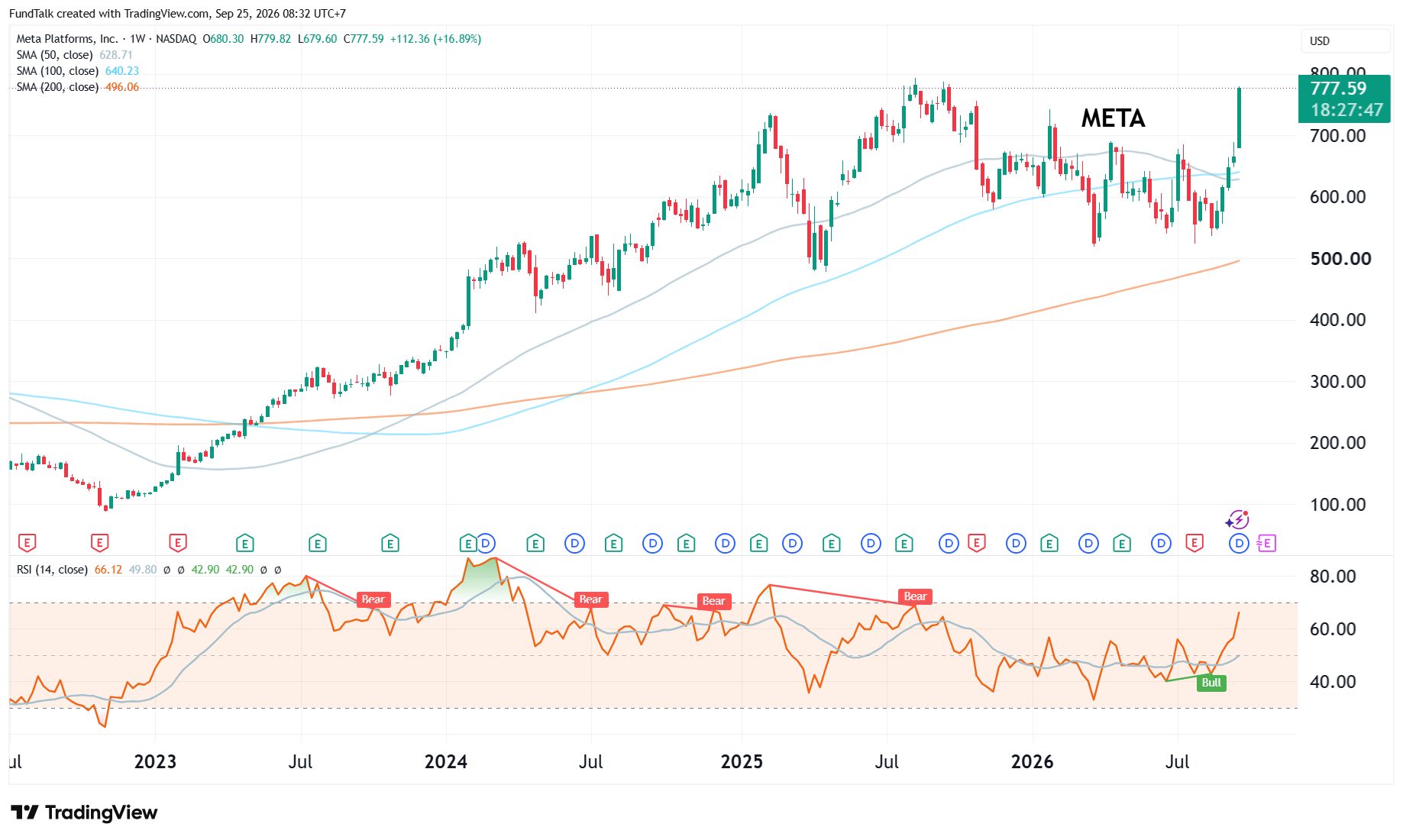Open the green earnings marker for early 2024
Image resolution: width=1403 pixels, height=840 pixels.
coord(467,544)
